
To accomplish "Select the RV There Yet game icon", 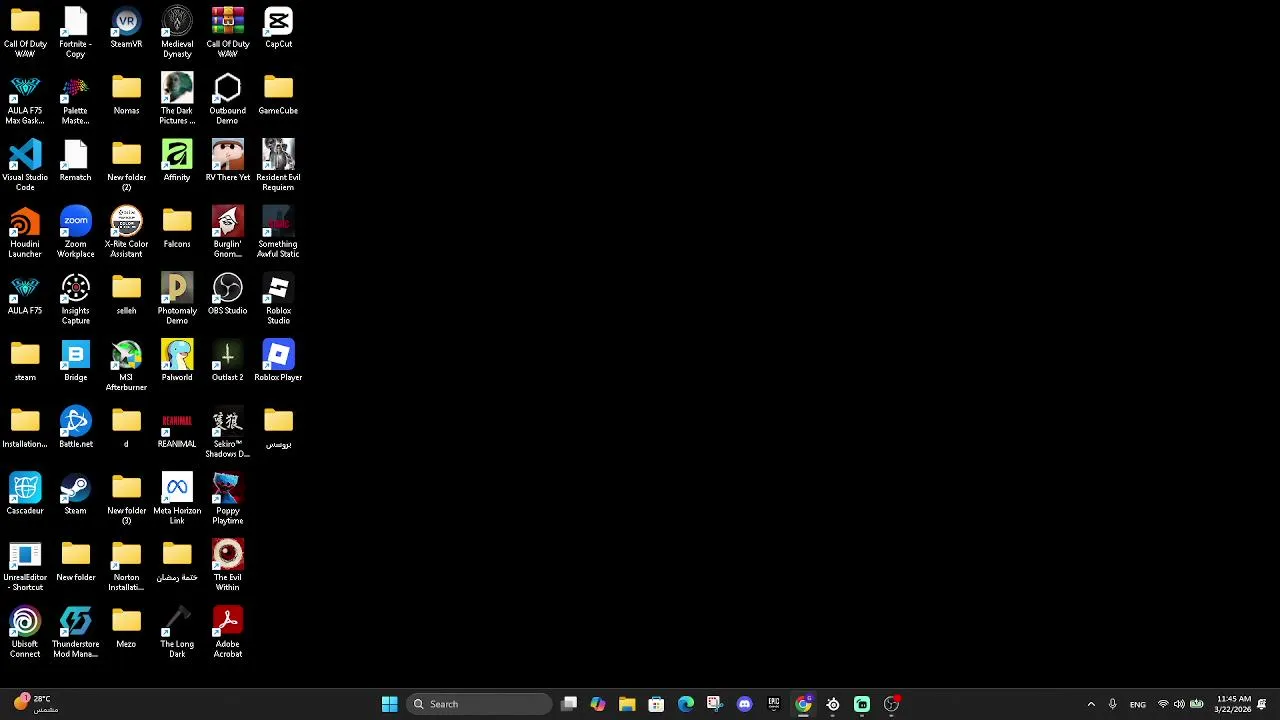I will coord(227,162).
